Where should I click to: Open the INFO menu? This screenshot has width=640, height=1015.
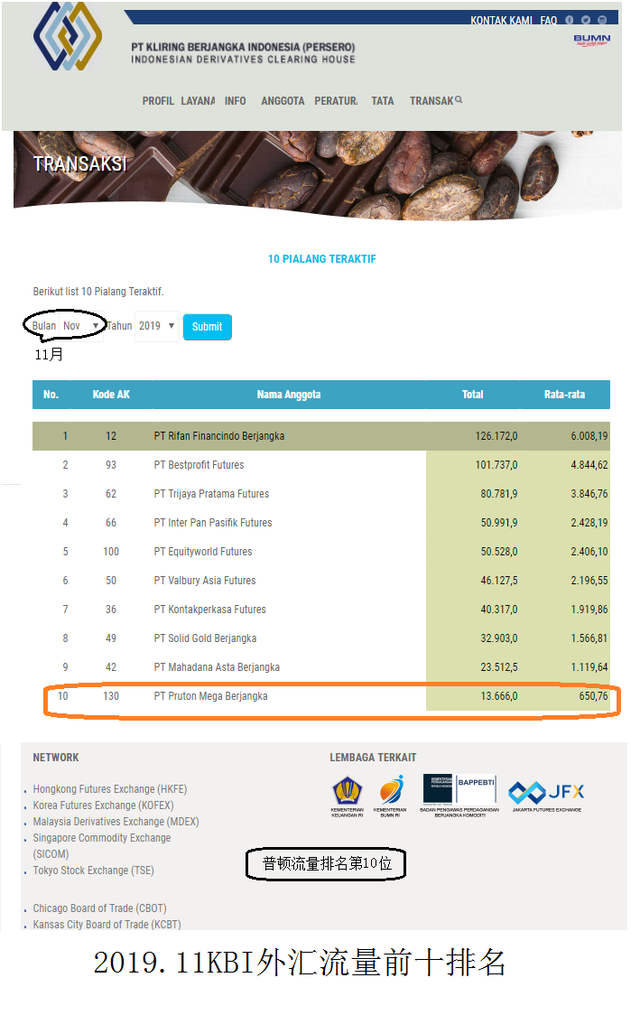click(235, 101)
